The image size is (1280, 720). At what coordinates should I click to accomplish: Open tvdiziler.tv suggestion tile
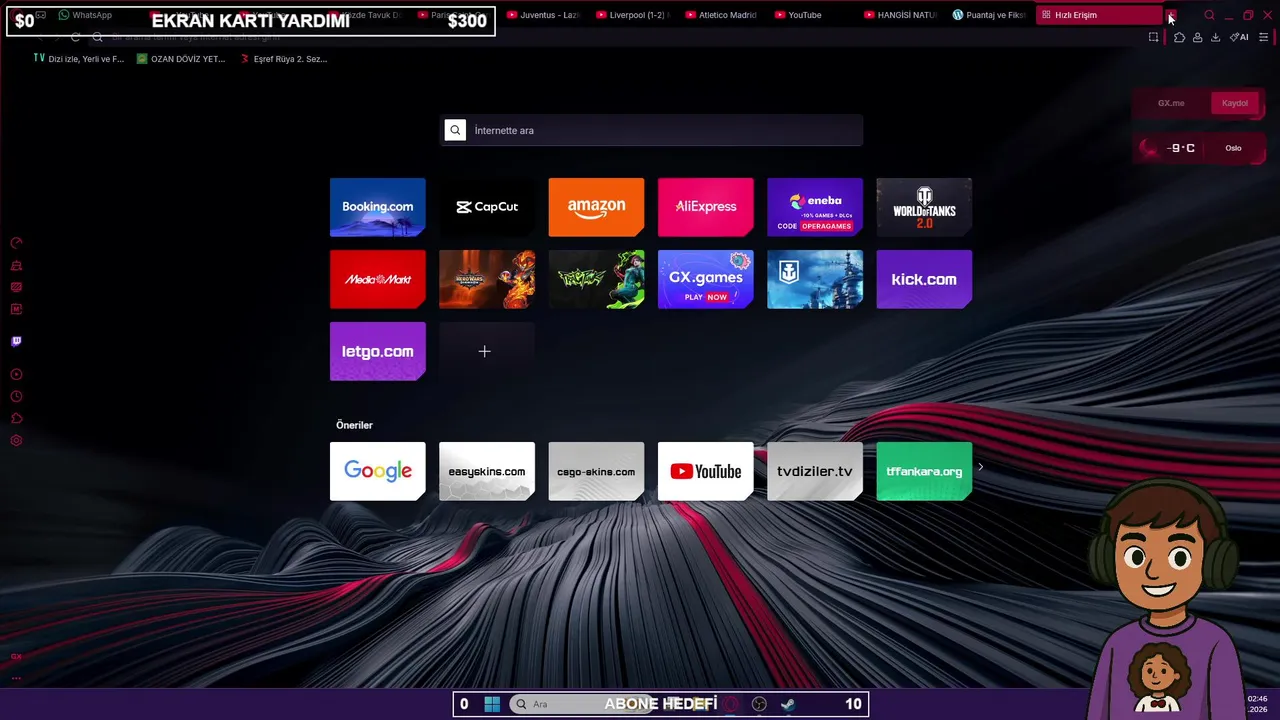click(x=815, y=471)
